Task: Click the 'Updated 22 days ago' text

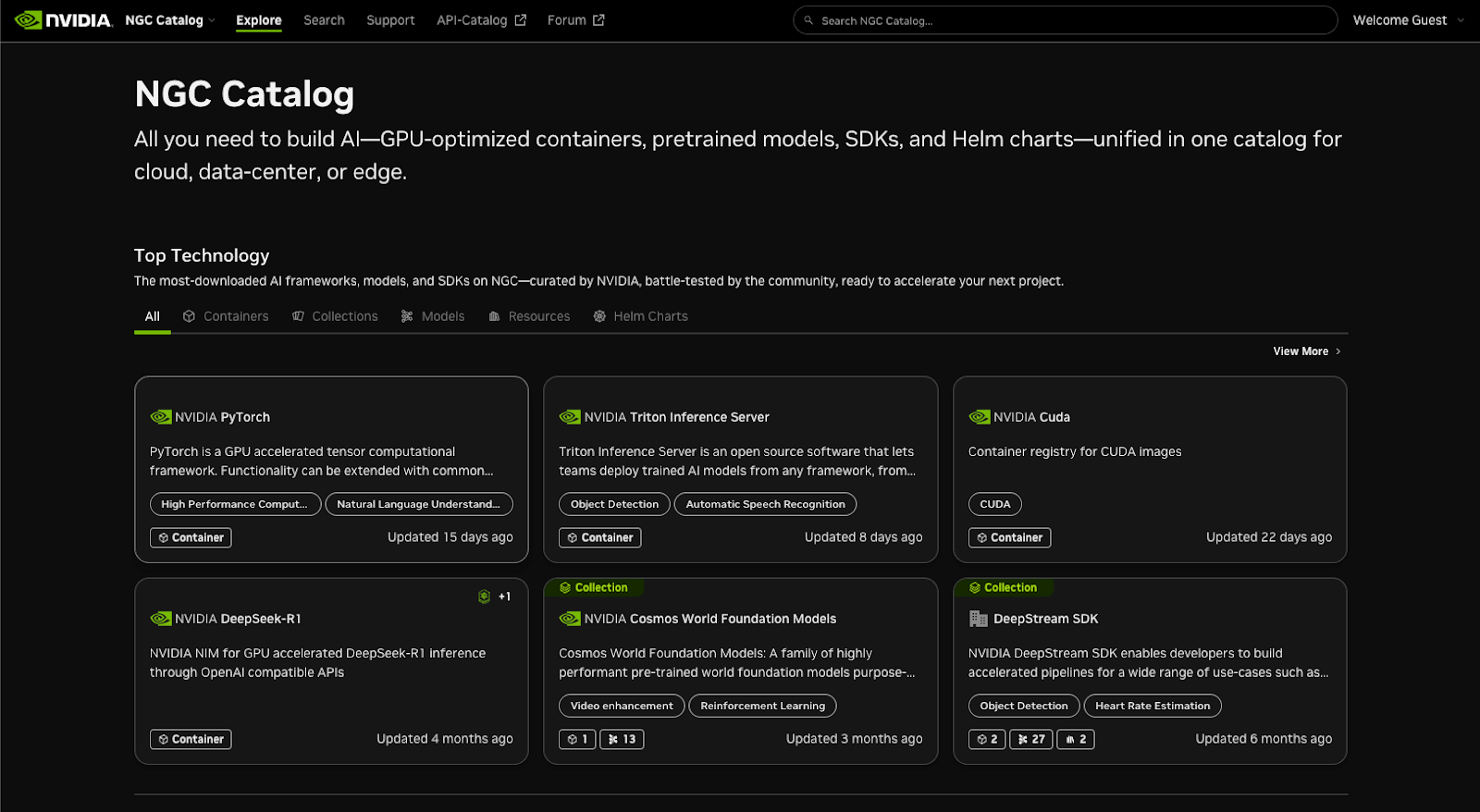Action: click(1269, 537)
